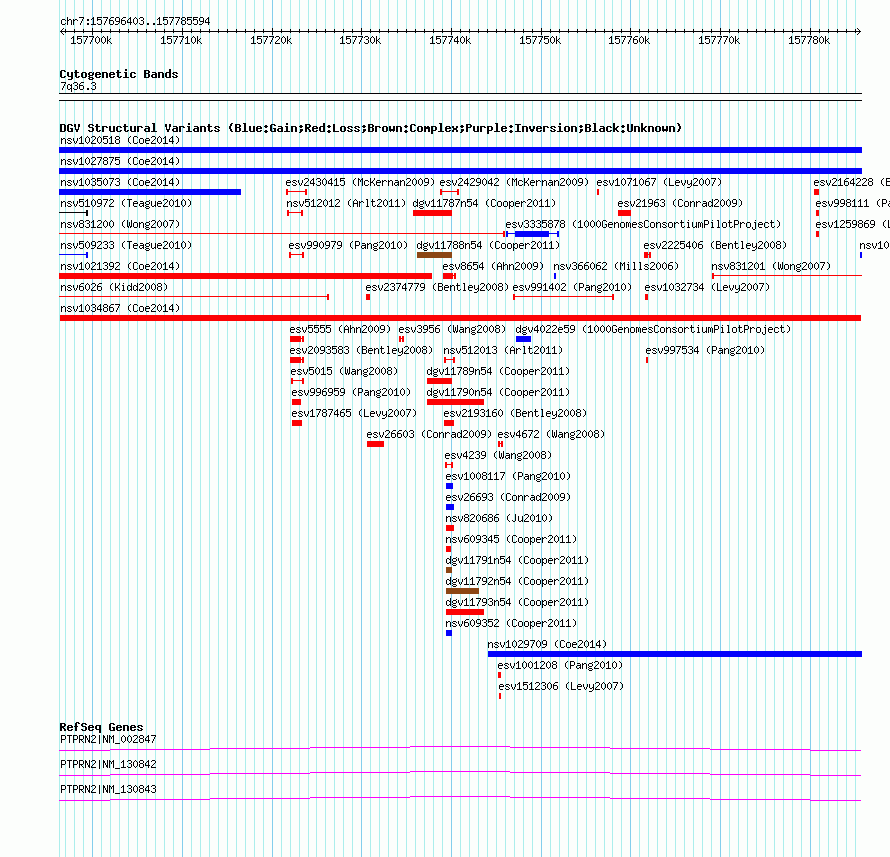The image size is (890, 857).
Task: Open variant nsv366062 (Mills2006)
Action: pos(616,266)
